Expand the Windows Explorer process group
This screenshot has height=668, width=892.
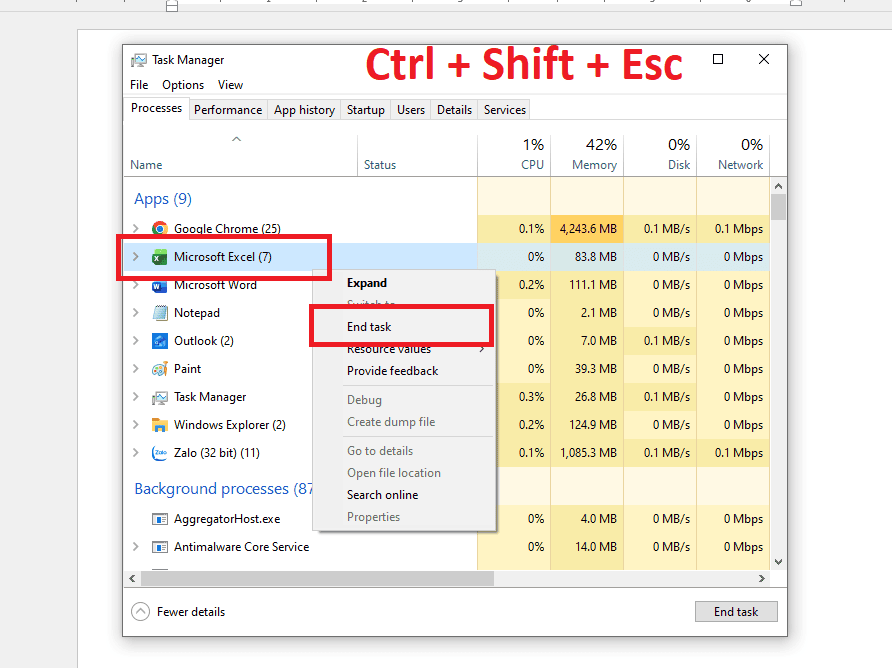click(x=136, y=424)
